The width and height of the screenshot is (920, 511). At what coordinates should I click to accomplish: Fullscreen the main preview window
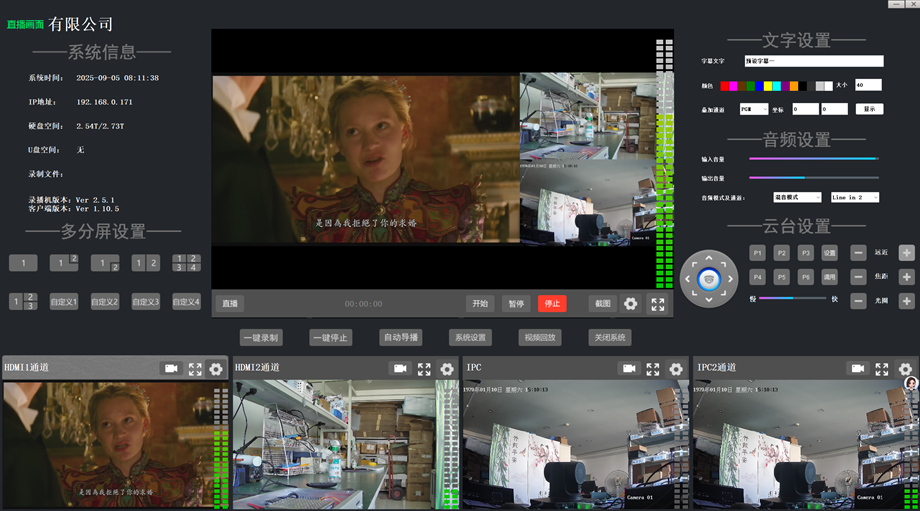coord(658,304)
